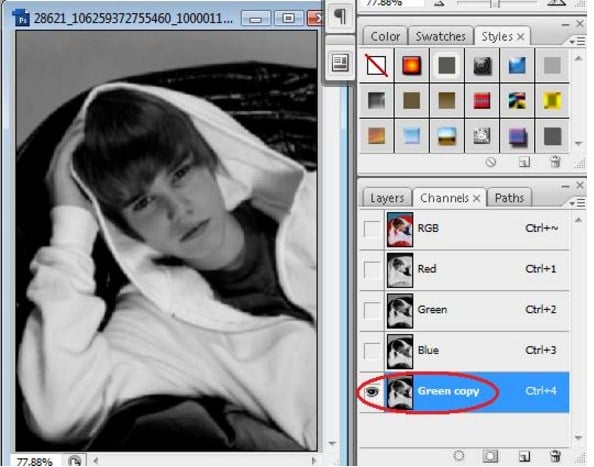Apply the orange sunset gradient style
The height and width of the screenshot is (467, 594).
click(x=376, y=136)
